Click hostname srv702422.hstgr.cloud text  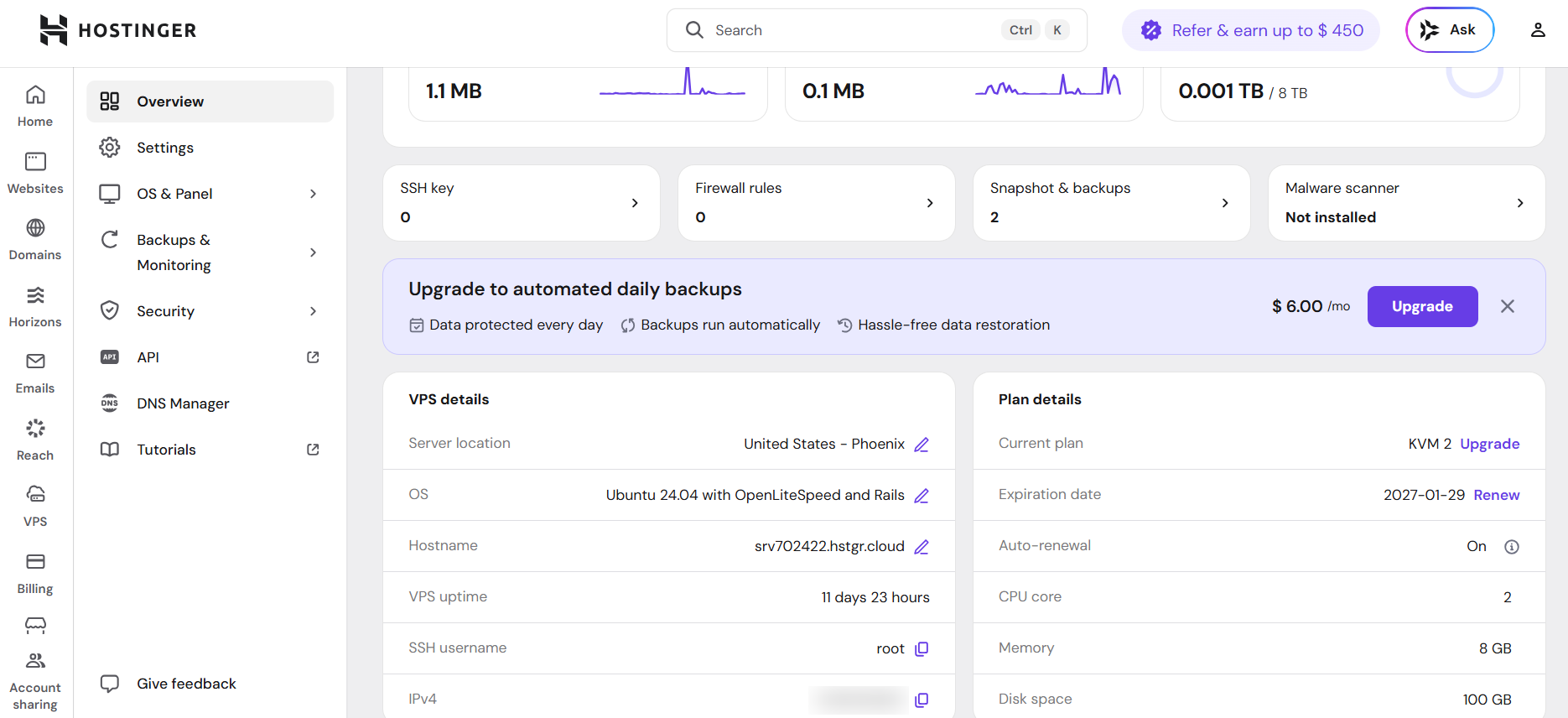pyautogui.click(x=829, y=546)
